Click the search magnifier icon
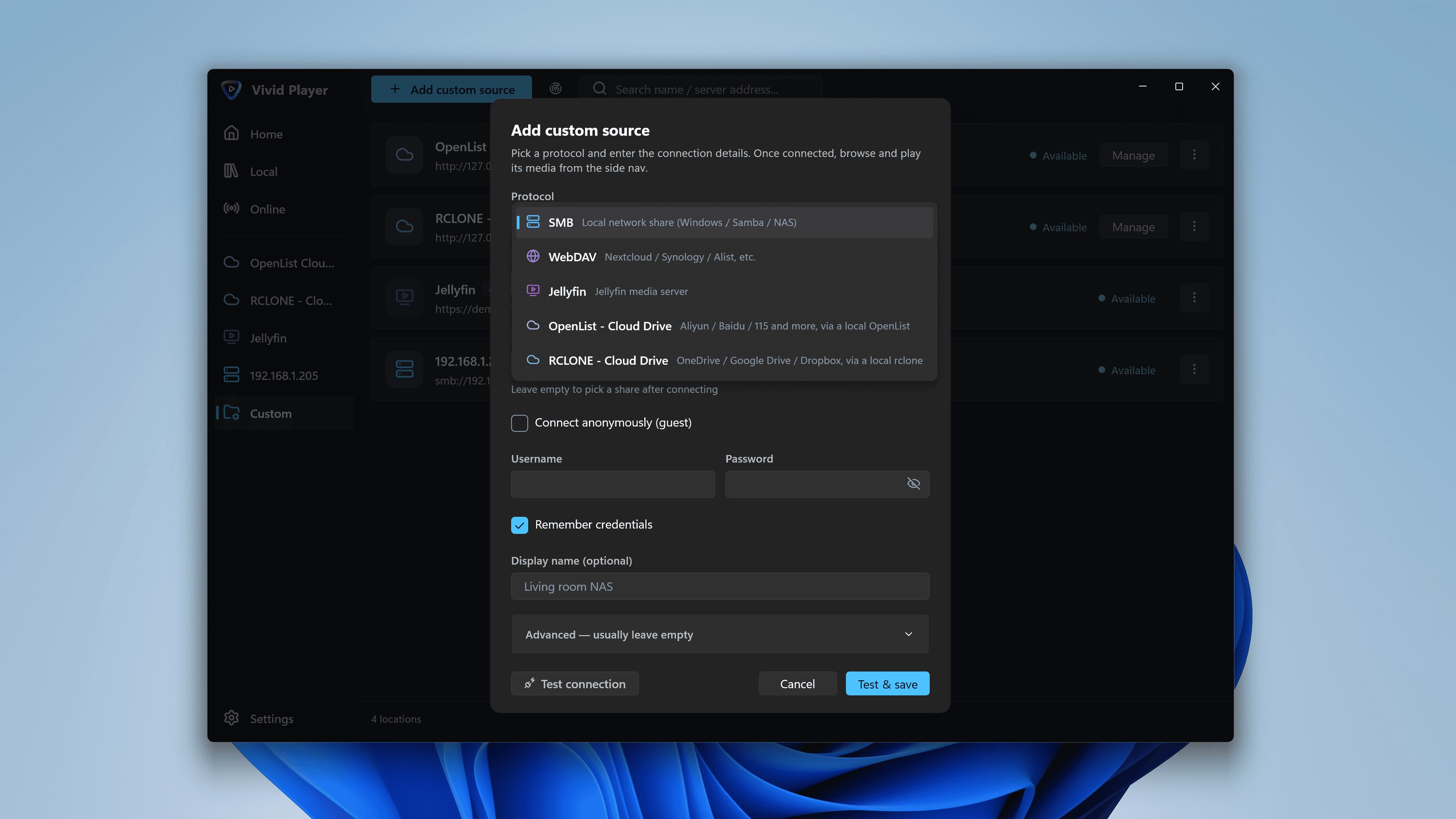The image size is (1456, 819). (x=600, y=89)
